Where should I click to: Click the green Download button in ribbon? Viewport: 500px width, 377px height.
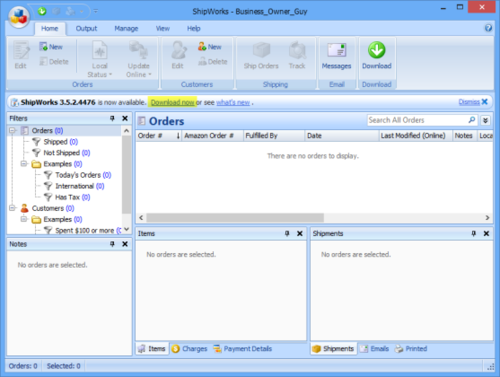pos(377,56)
